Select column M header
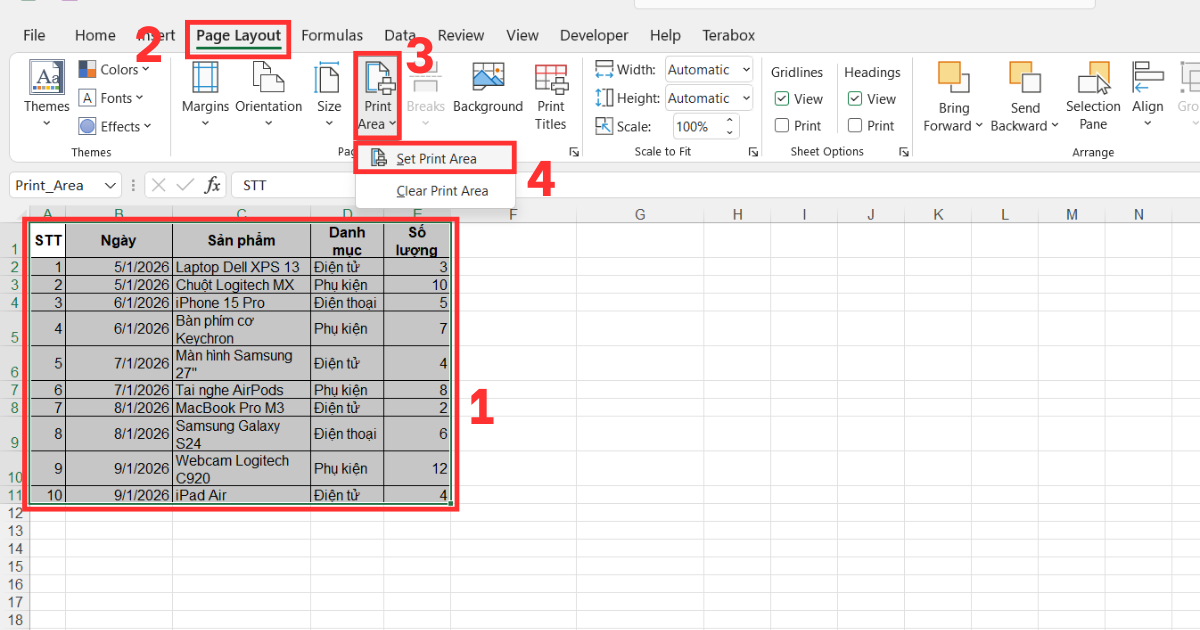 coord(1072,214)
